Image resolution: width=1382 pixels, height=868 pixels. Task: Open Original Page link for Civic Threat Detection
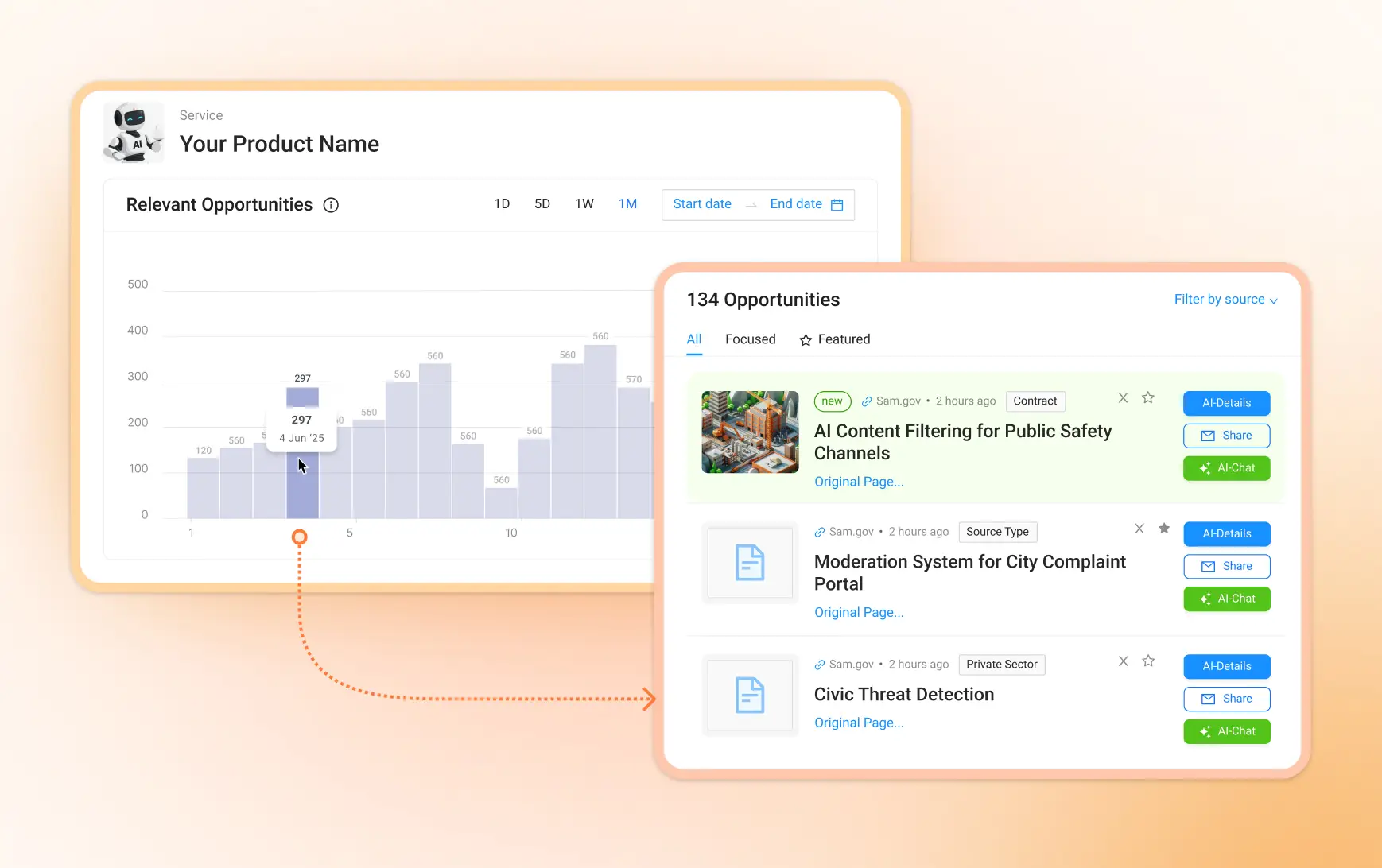[x=858, y=723]
